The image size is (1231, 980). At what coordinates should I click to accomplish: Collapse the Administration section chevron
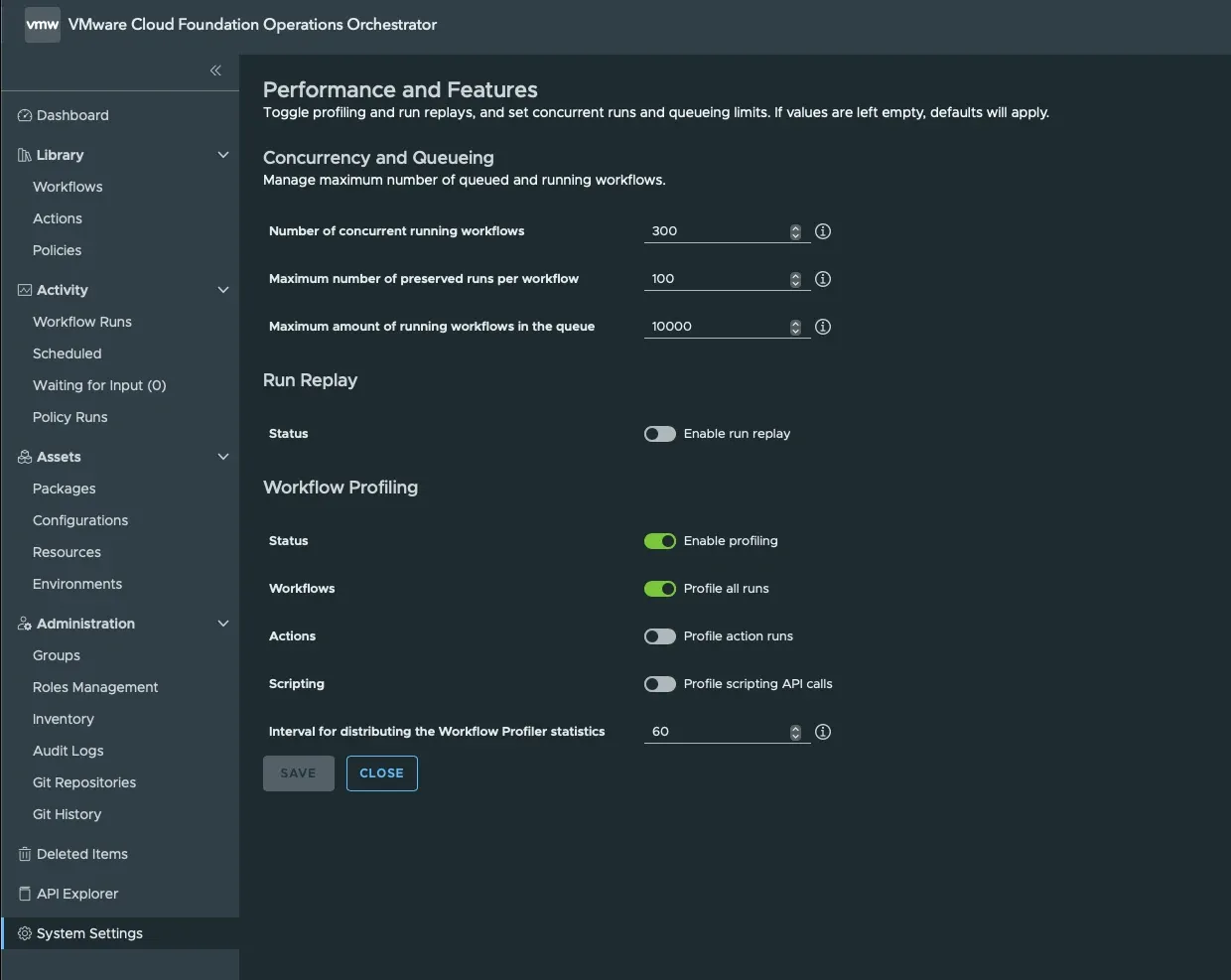point(223,624)
